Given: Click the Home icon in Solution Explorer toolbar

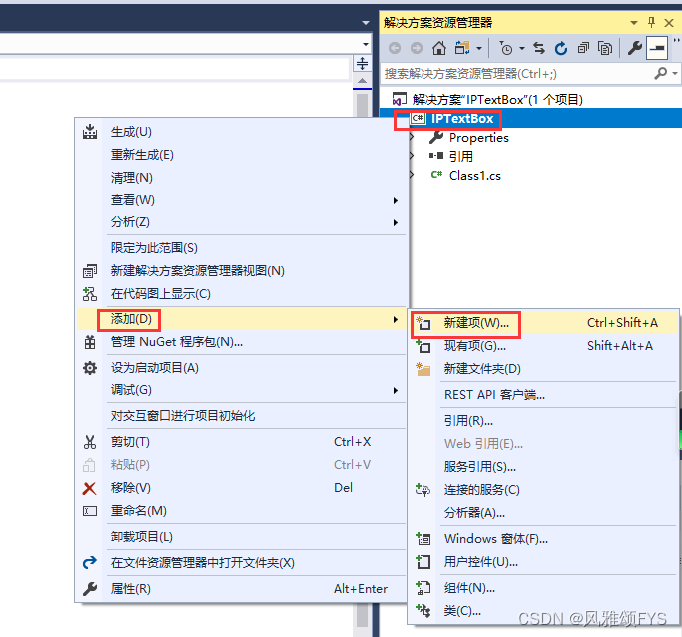Looking at the screenshot, I should coord(438,48).
